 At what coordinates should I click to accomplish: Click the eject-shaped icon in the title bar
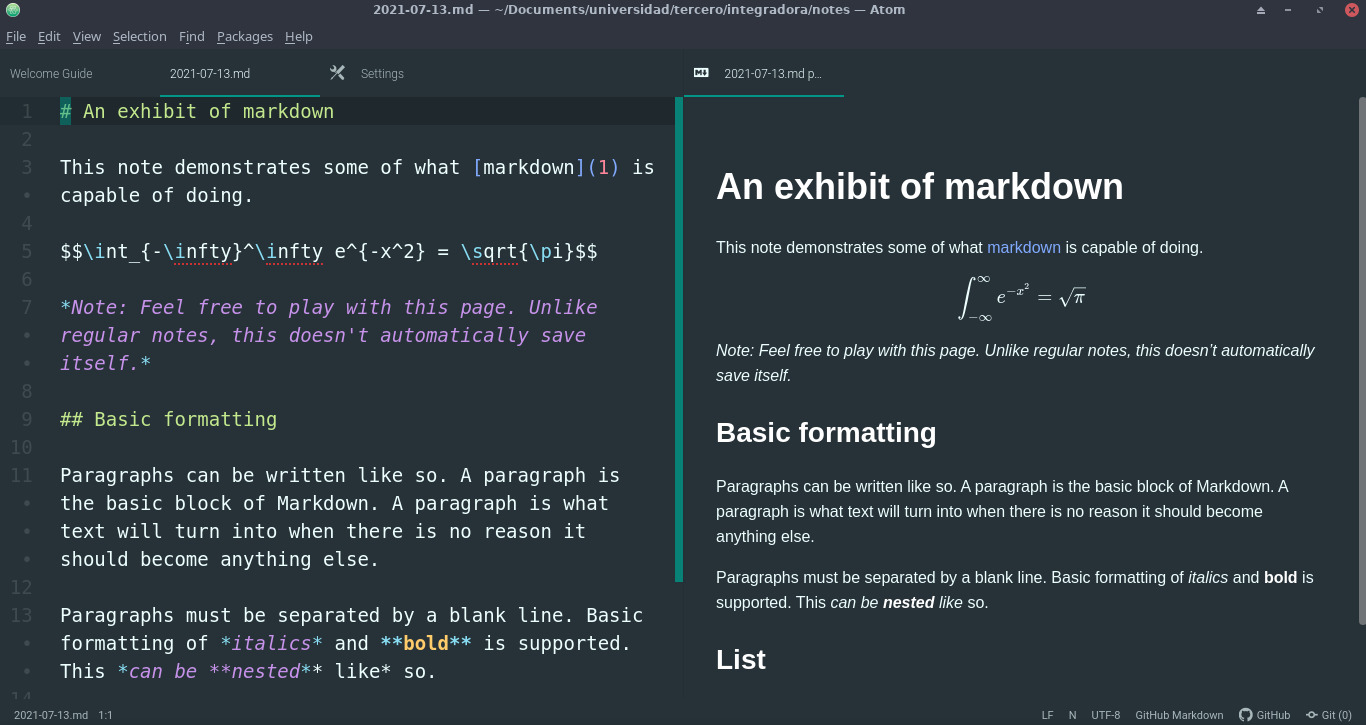tap(1259, 9)
